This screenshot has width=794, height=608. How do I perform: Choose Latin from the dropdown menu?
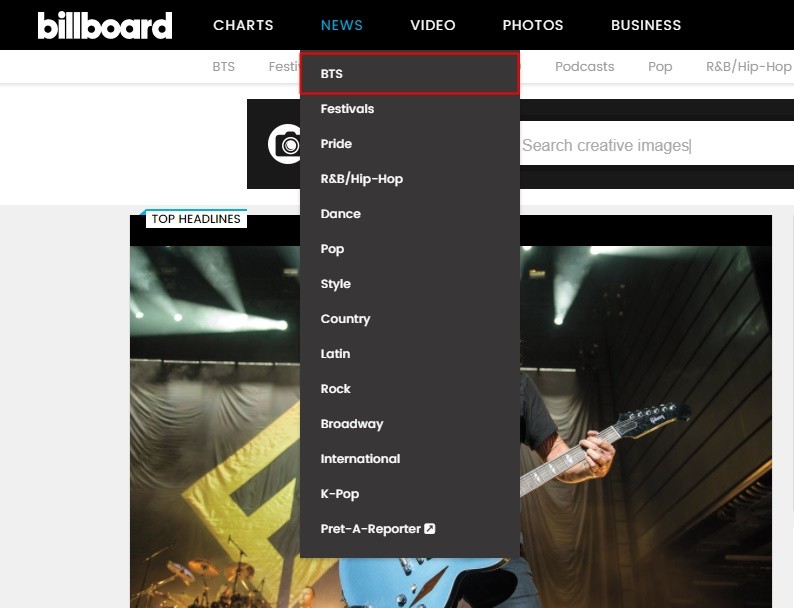410,353
